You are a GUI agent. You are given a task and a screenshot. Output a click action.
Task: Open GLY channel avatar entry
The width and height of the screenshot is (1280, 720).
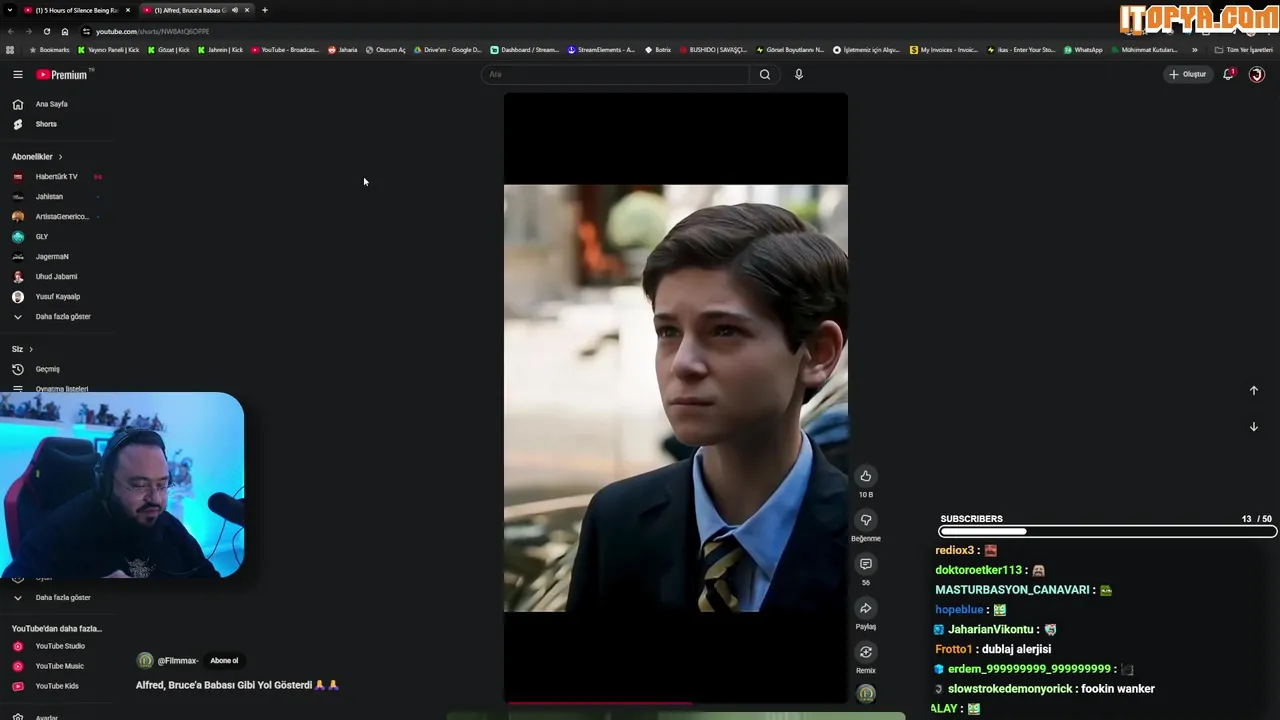click(x=18, y=237)
